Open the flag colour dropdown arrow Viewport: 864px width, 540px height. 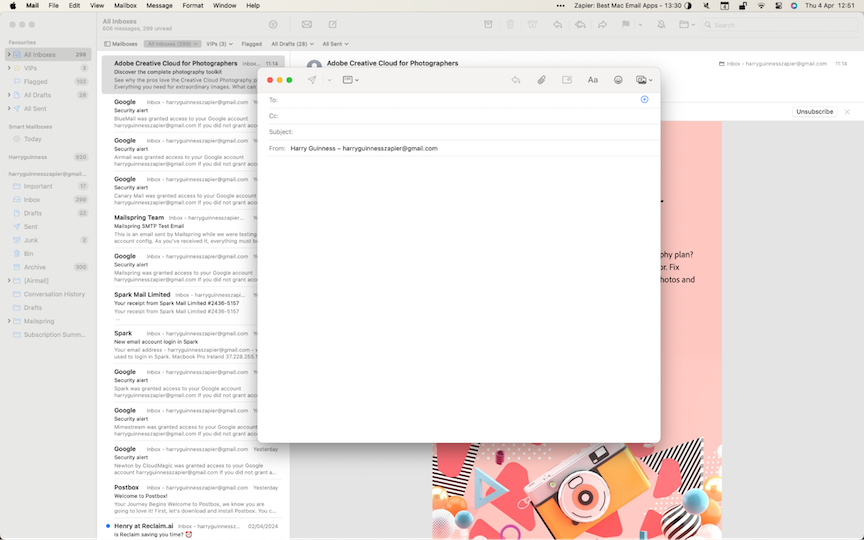[x=640, y=25]
